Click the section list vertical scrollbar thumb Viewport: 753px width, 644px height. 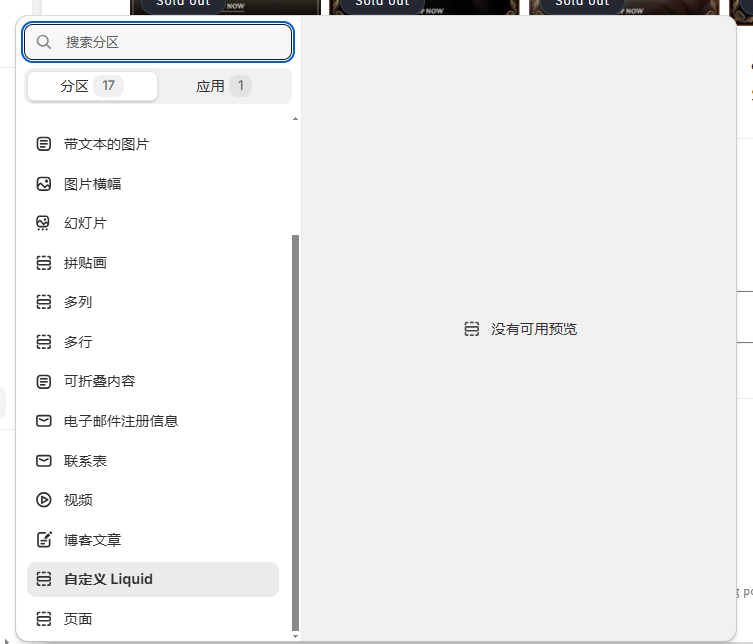pos(295,433)
